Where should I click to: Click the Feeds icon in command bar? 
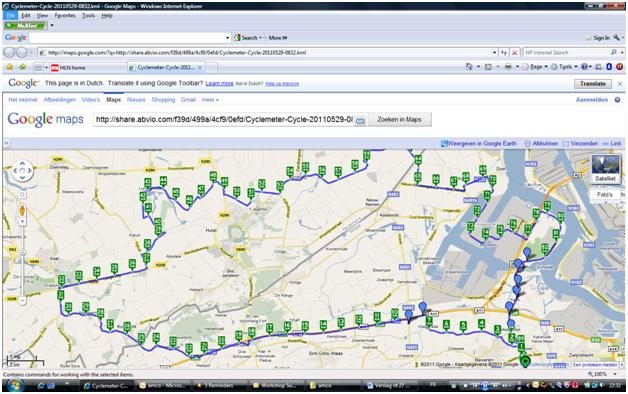[488, 67]
